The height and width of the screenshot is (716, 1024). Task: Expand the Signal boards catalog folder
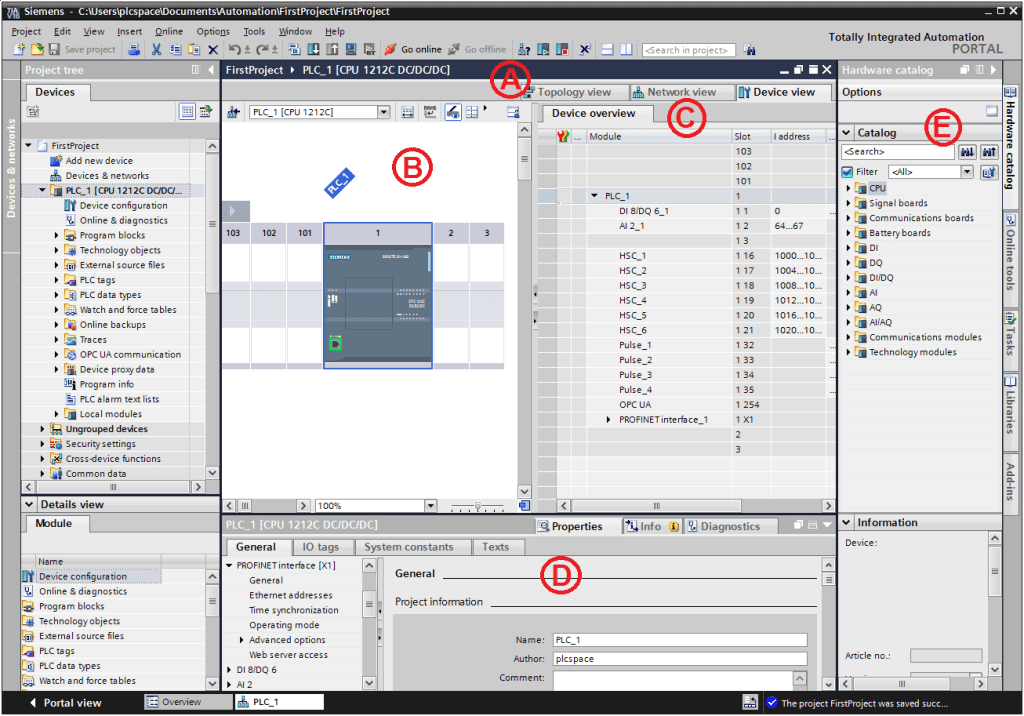[x=849, y=203]
